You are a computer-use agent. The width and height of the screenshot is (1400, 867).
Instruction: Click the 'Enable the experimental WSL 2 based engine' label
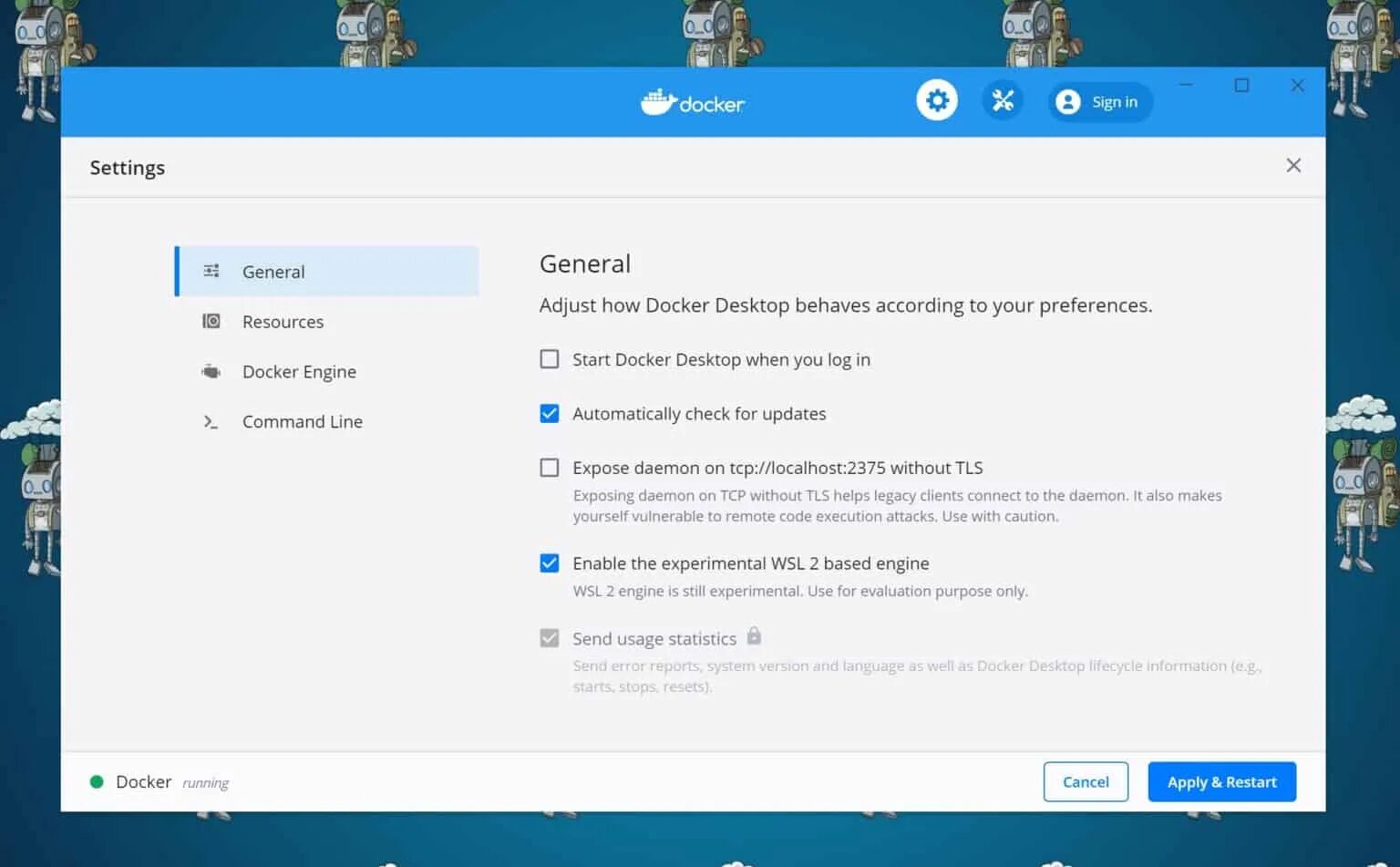click(x=751, y=563)
